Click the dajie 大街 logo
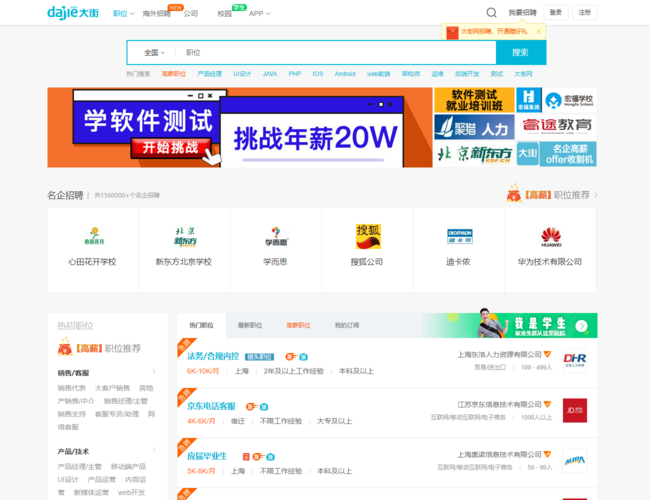This screenshot has height=500, width=650. tap(73, 12)
